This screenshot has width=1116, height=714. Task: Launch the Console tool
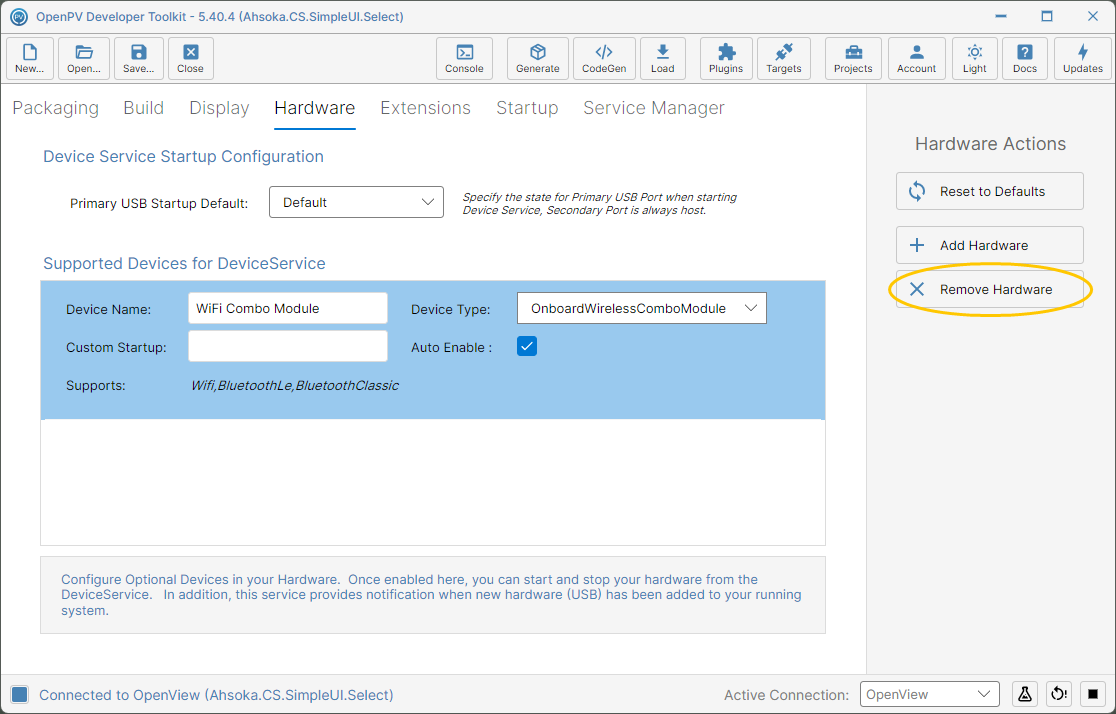[464, 58]
